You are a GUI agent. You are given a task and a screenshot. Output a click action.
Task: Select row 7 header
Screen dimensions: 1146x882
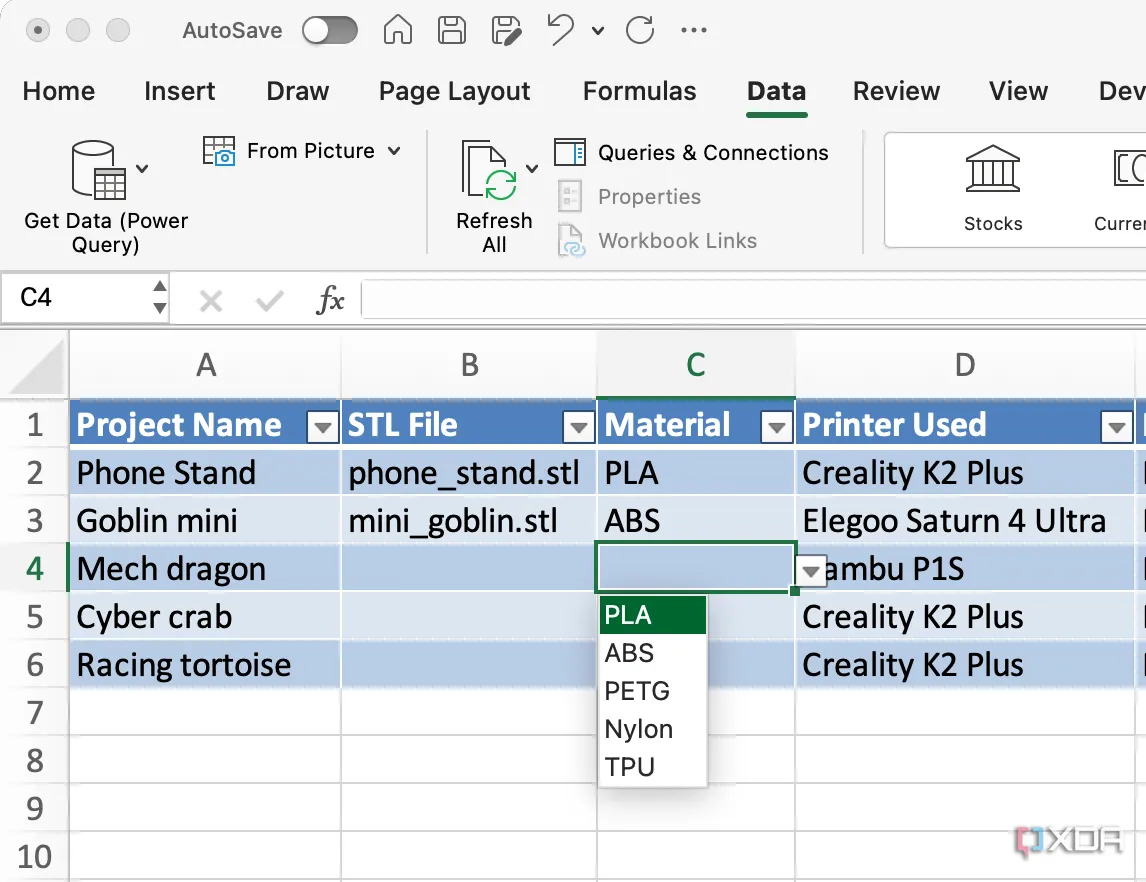[34, 712]
